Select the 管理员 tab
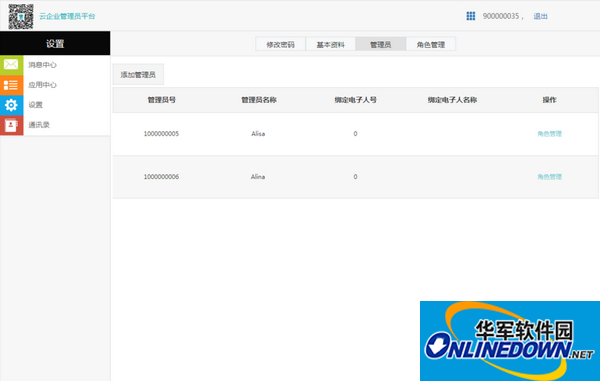This screenshot has height=381, width=600. tap(381, 44)
